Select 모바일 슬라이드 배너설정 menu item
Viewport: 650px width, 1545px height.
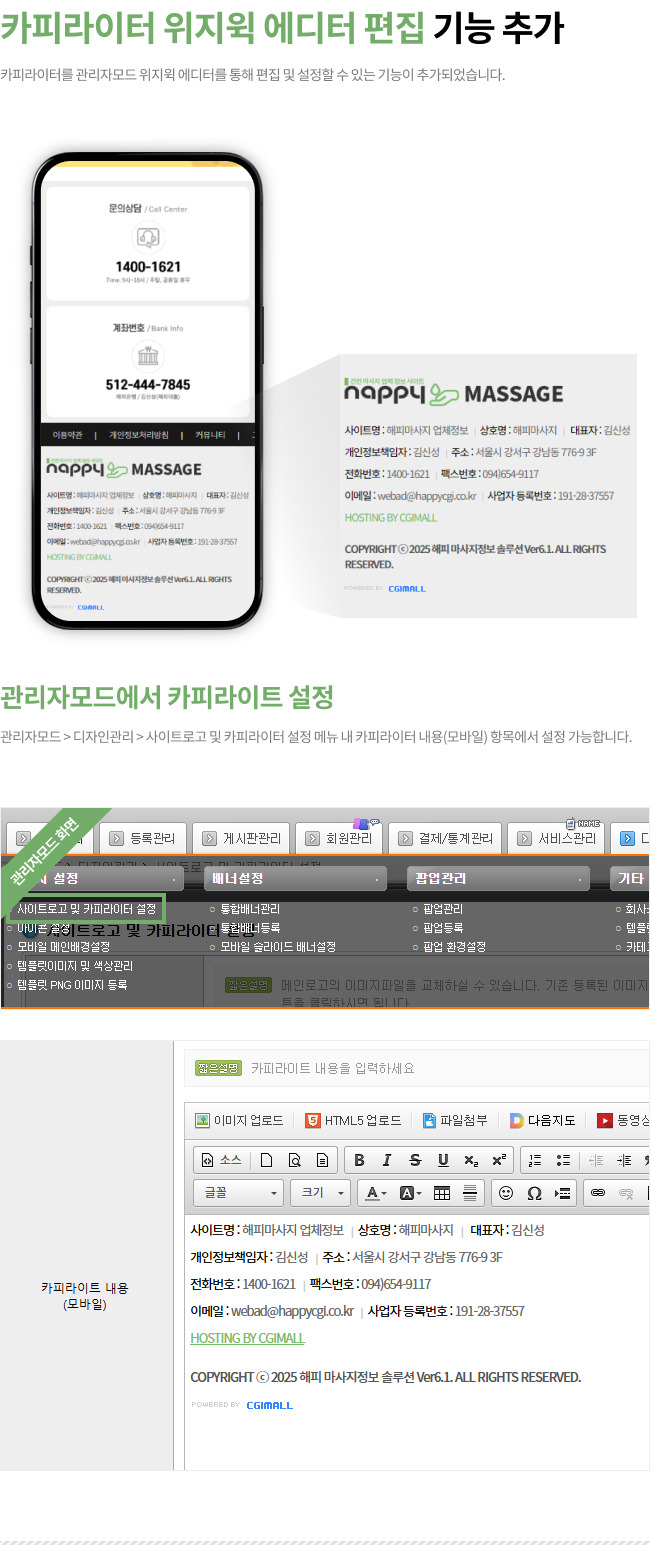pos(278,946)
